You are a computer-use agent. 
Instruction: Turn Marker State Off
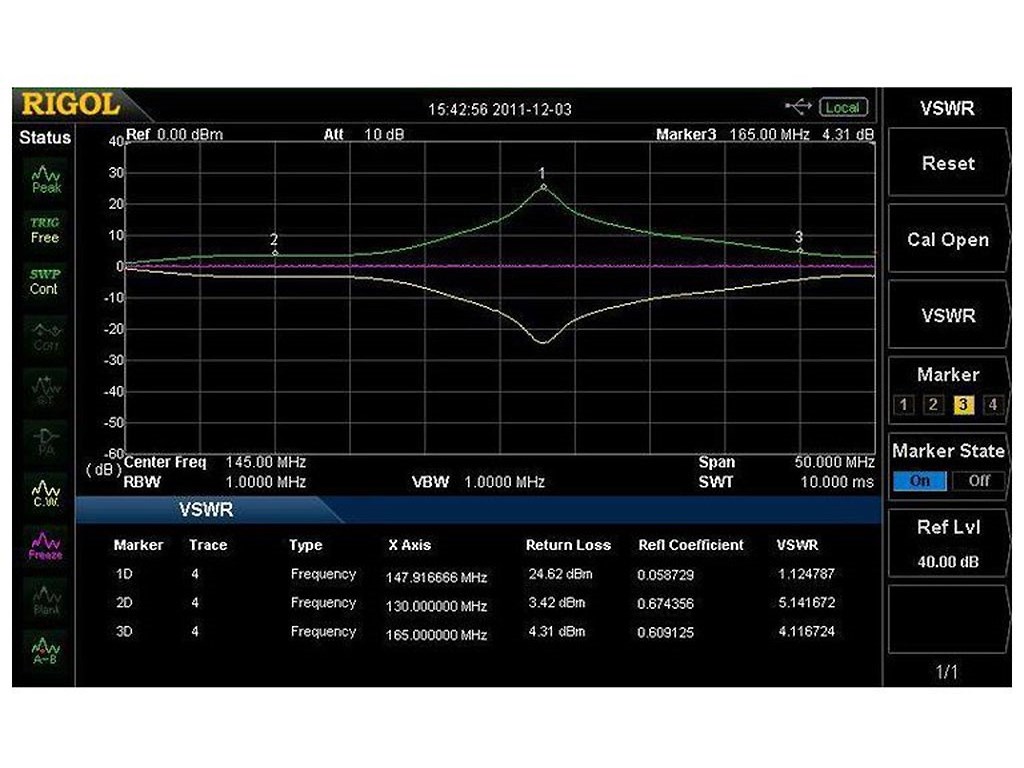point(978,481)
